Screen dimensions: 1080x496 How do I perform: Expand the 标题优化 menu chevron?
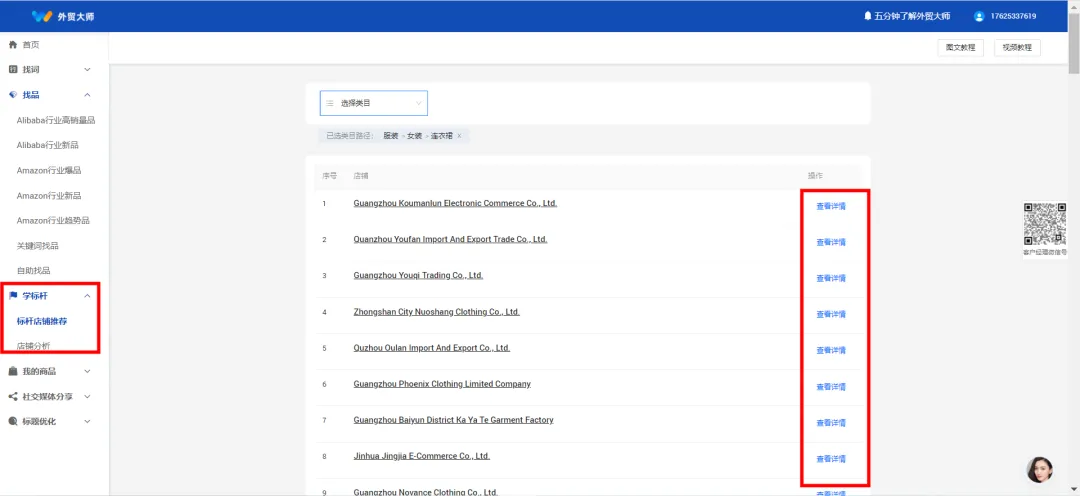click(x=87, y=422)
